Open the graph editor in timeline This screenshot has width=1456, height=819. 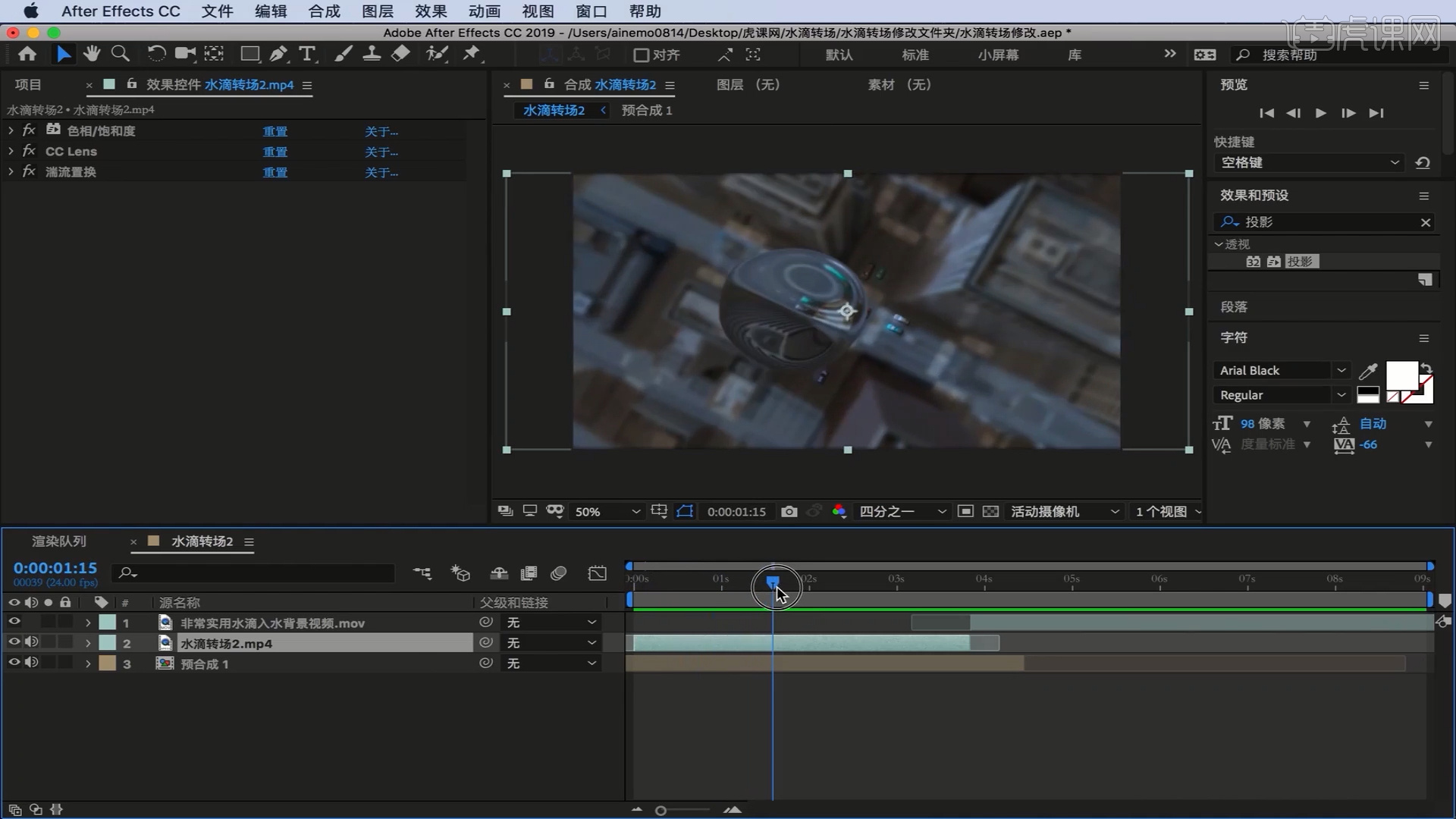[x=598, y=573]
